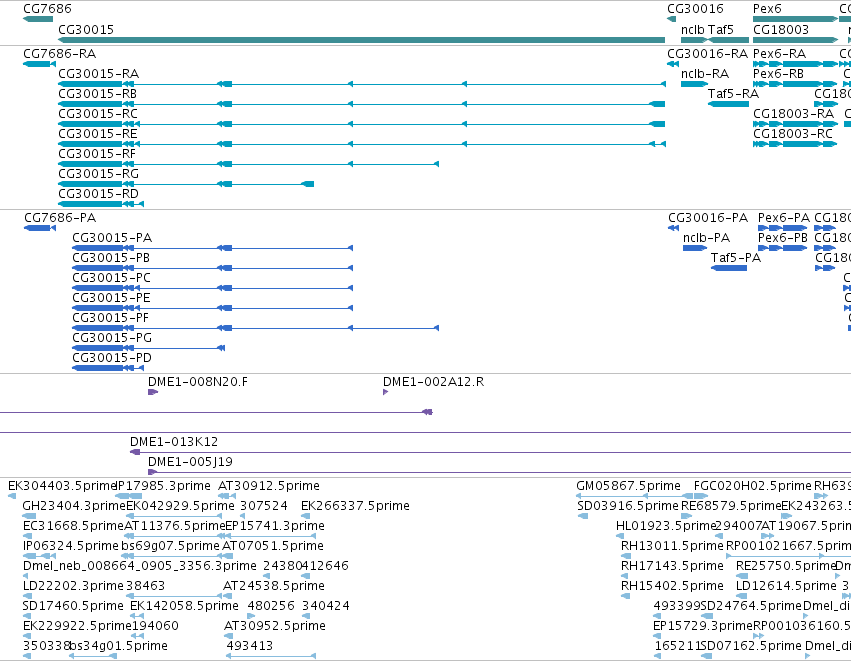Click EST EK229922.5prime
Image resolution: width=851 pixels, height=661 pixels.
[x=78, y=627]
